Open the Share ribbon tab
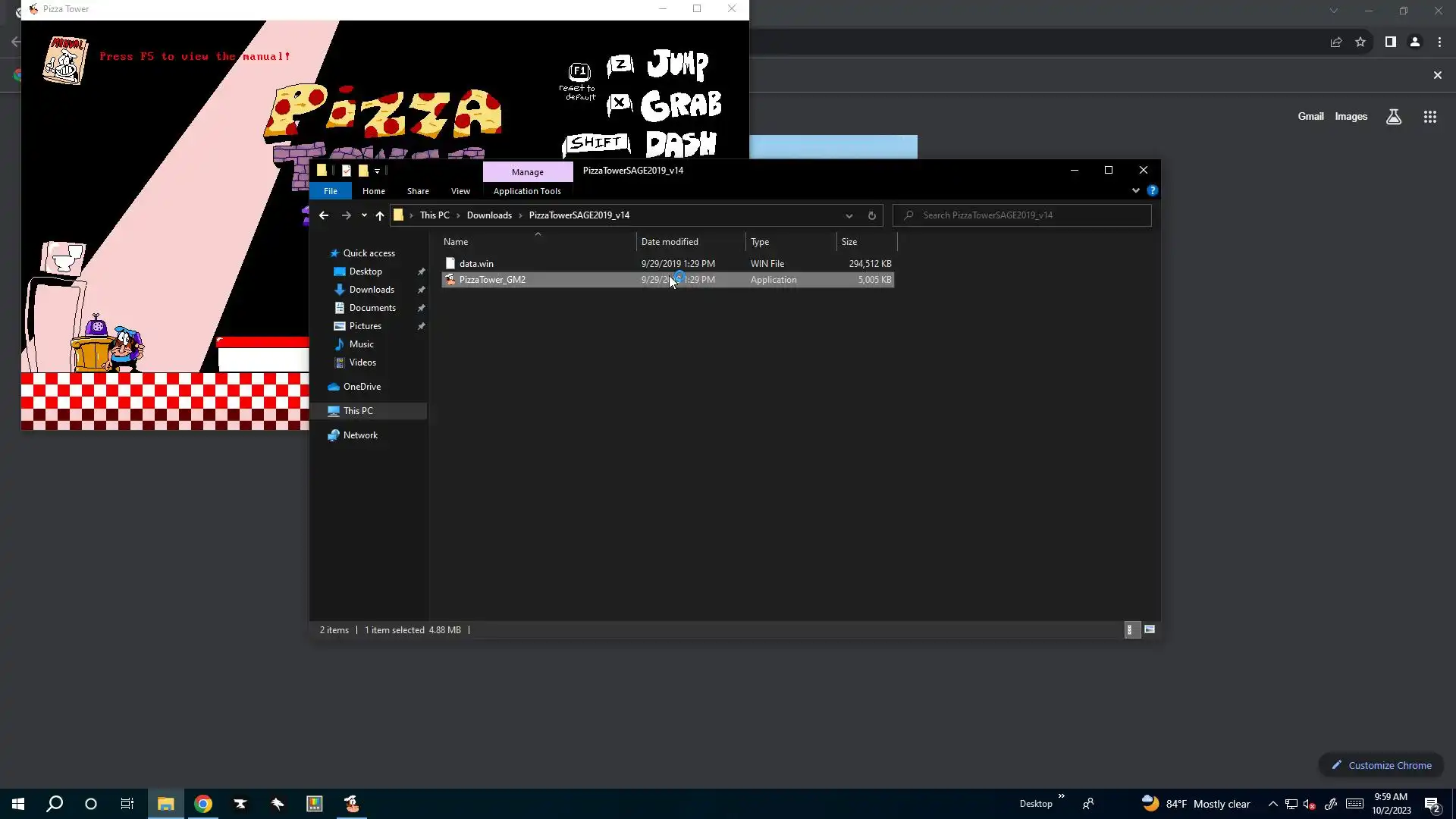This screenshot has height=819, width=1456. point(418,191)
